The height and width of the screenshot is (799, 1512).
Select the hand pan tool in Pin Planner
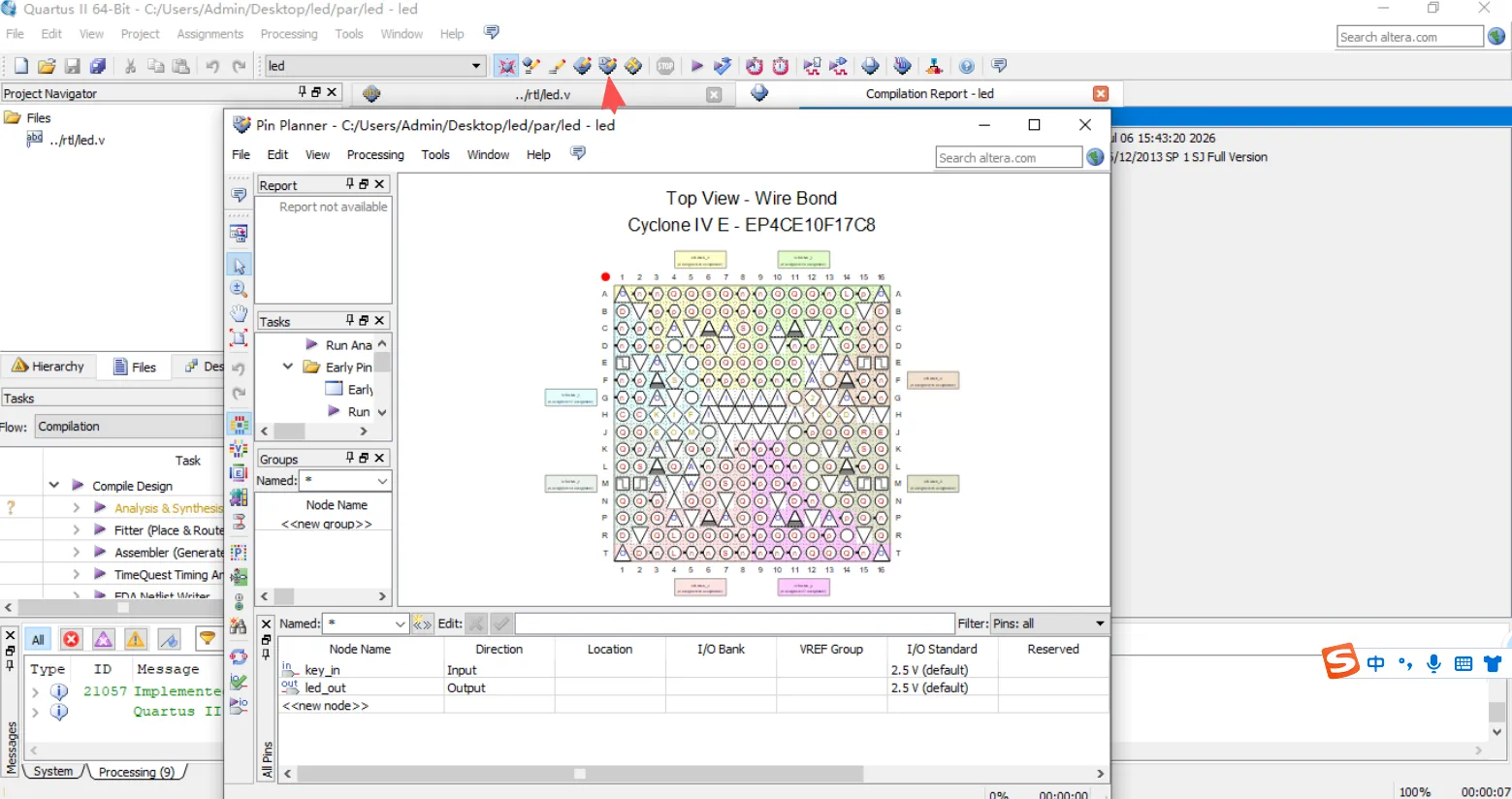[x=239, y=313]
